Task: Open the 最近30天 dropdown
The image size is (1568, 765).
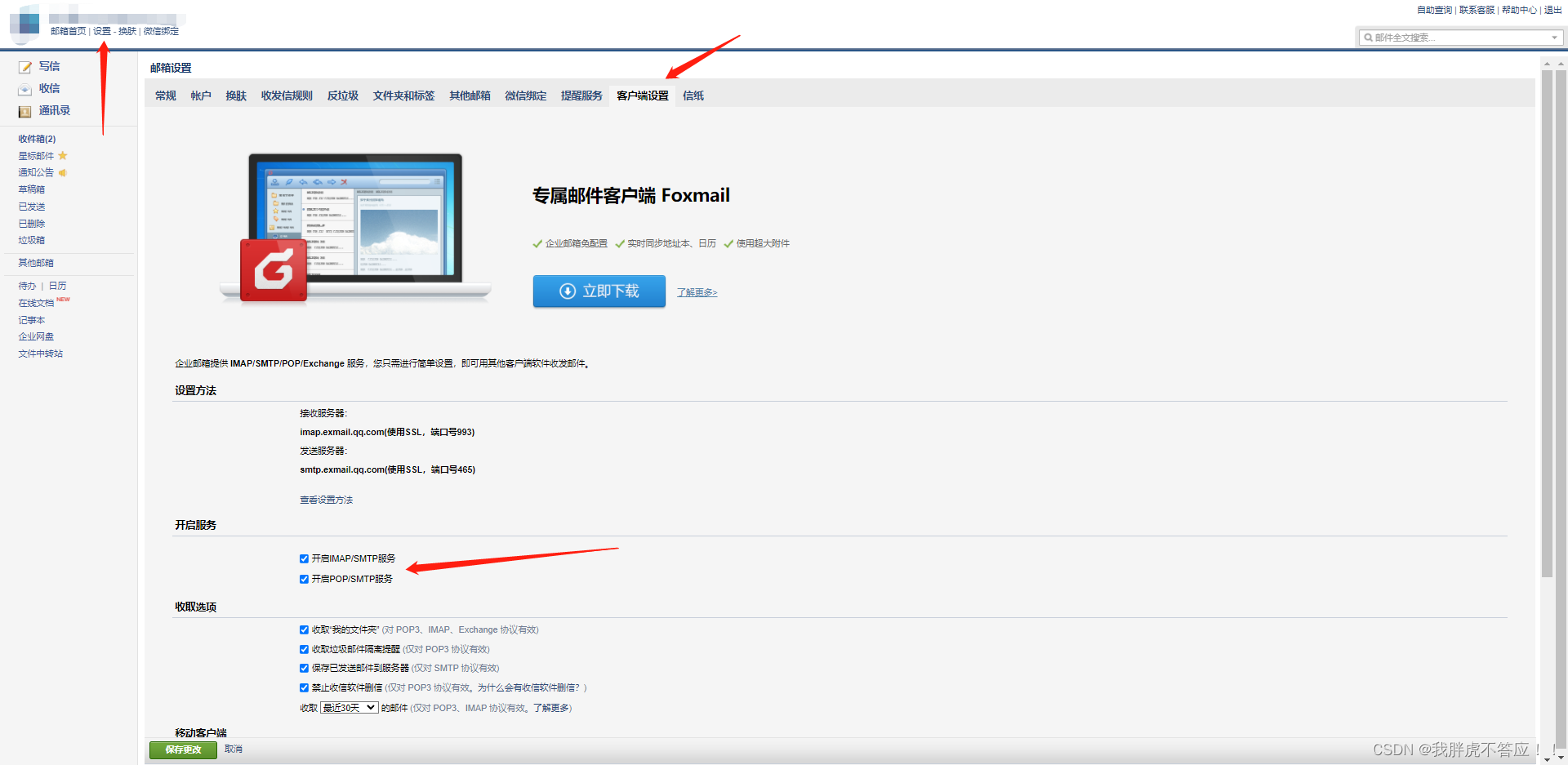Action: tap(350, 708)
